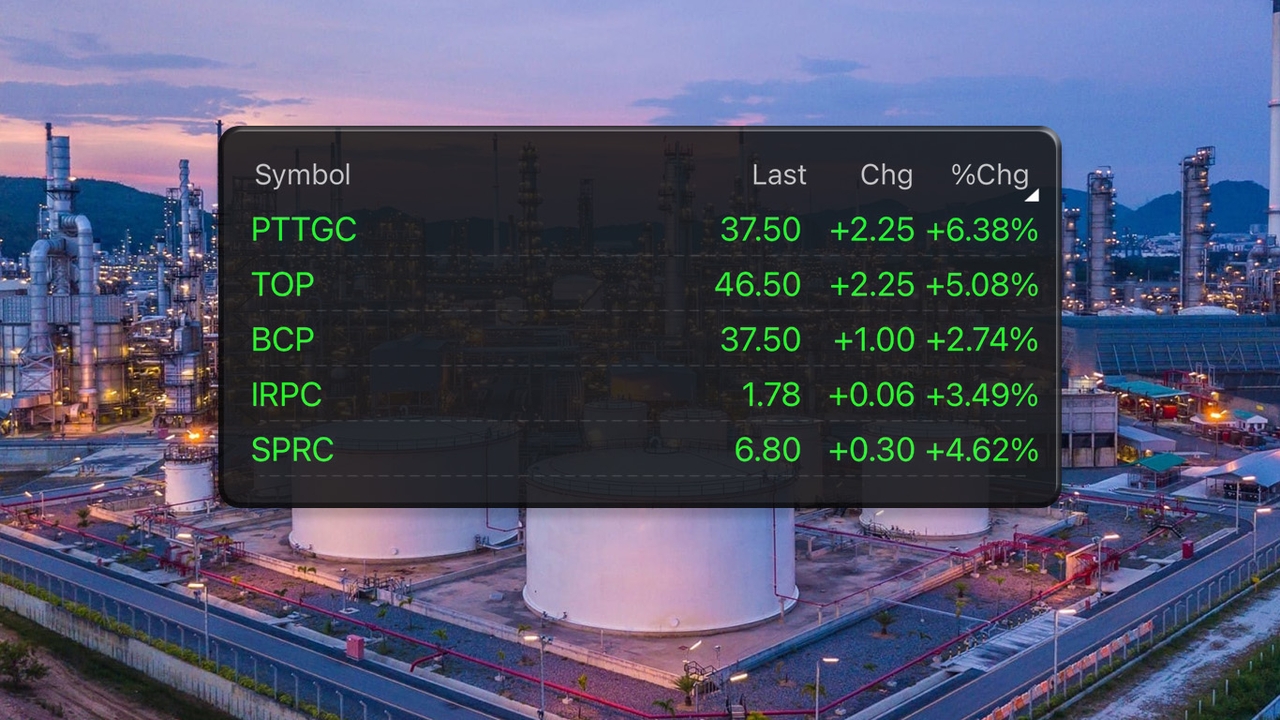Click the +0.06 change for IRPC
Screen dimensions: 1280x720
871,395
